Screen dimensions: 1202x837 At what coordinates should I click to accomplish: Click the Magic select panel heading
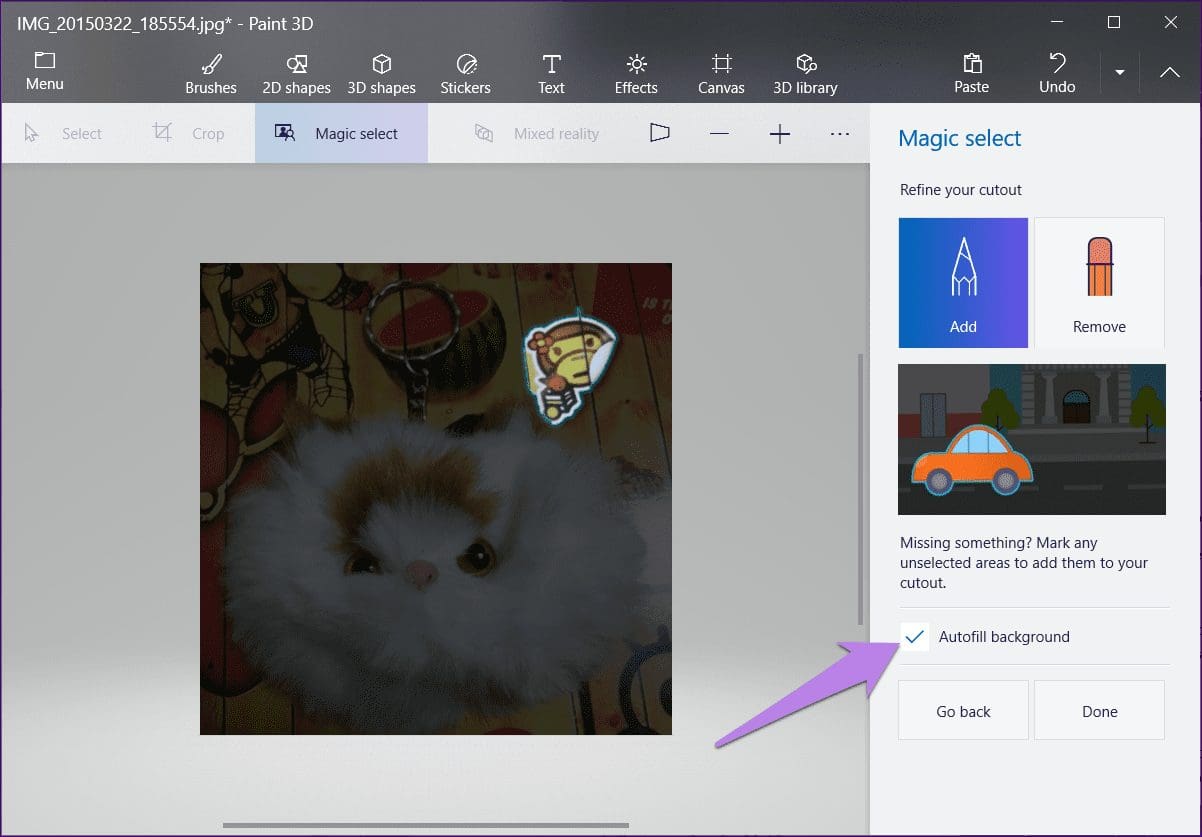coord(960,138)
